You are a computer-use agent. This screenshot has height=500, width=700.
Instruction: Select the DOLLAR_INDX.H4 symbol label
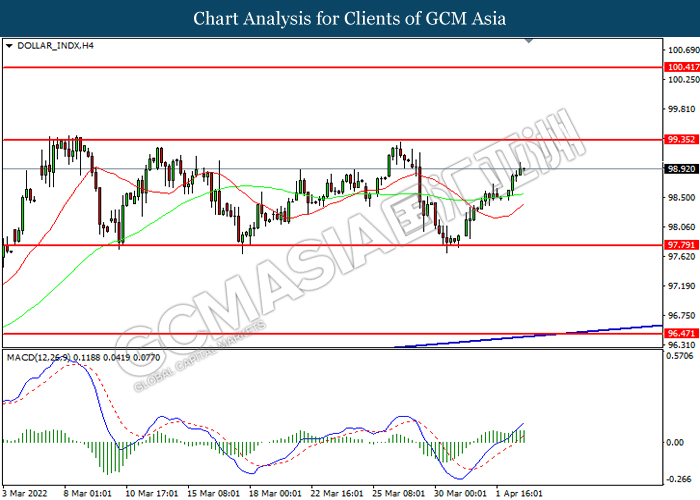[55, 46]
